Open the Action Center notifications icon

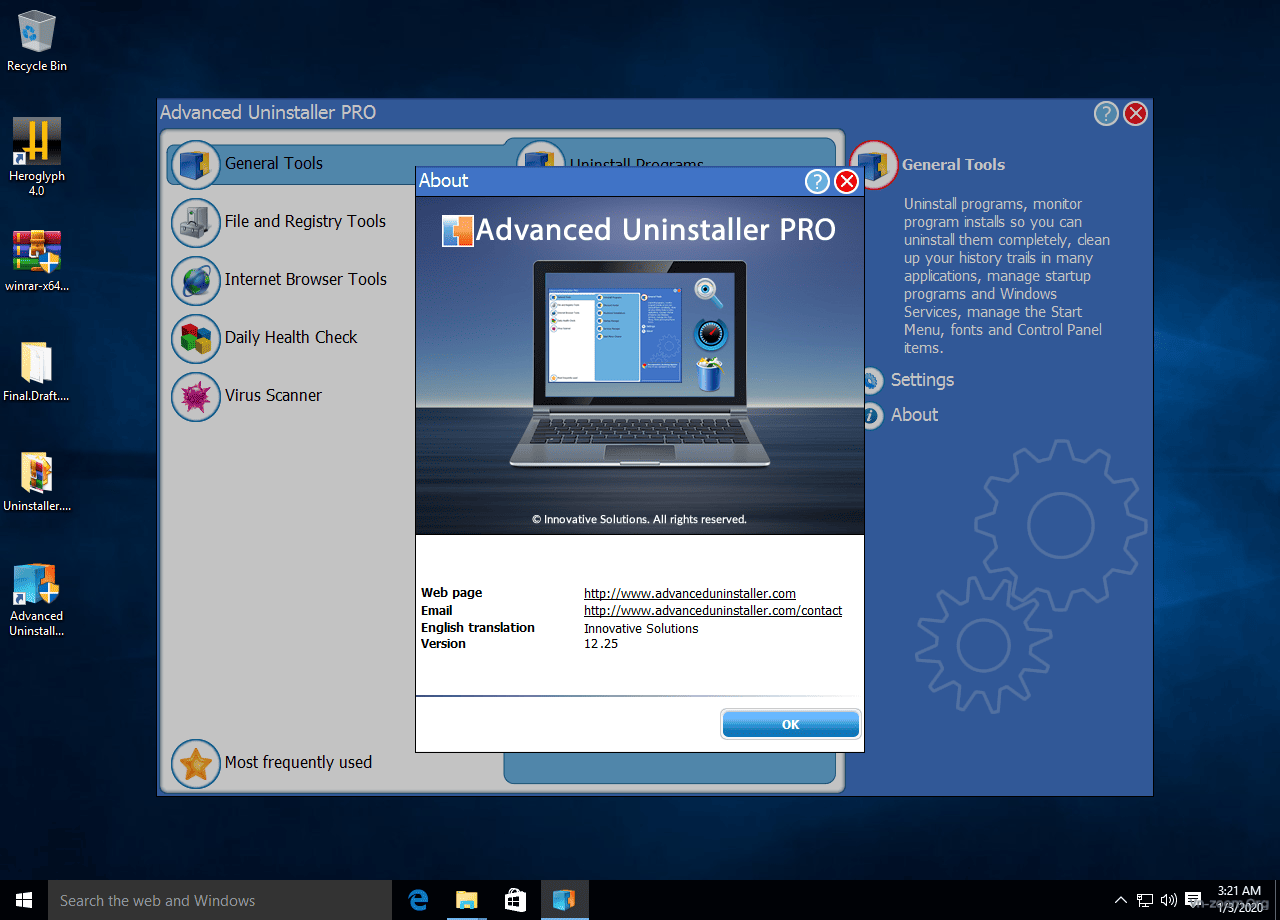click(1193, 900)
